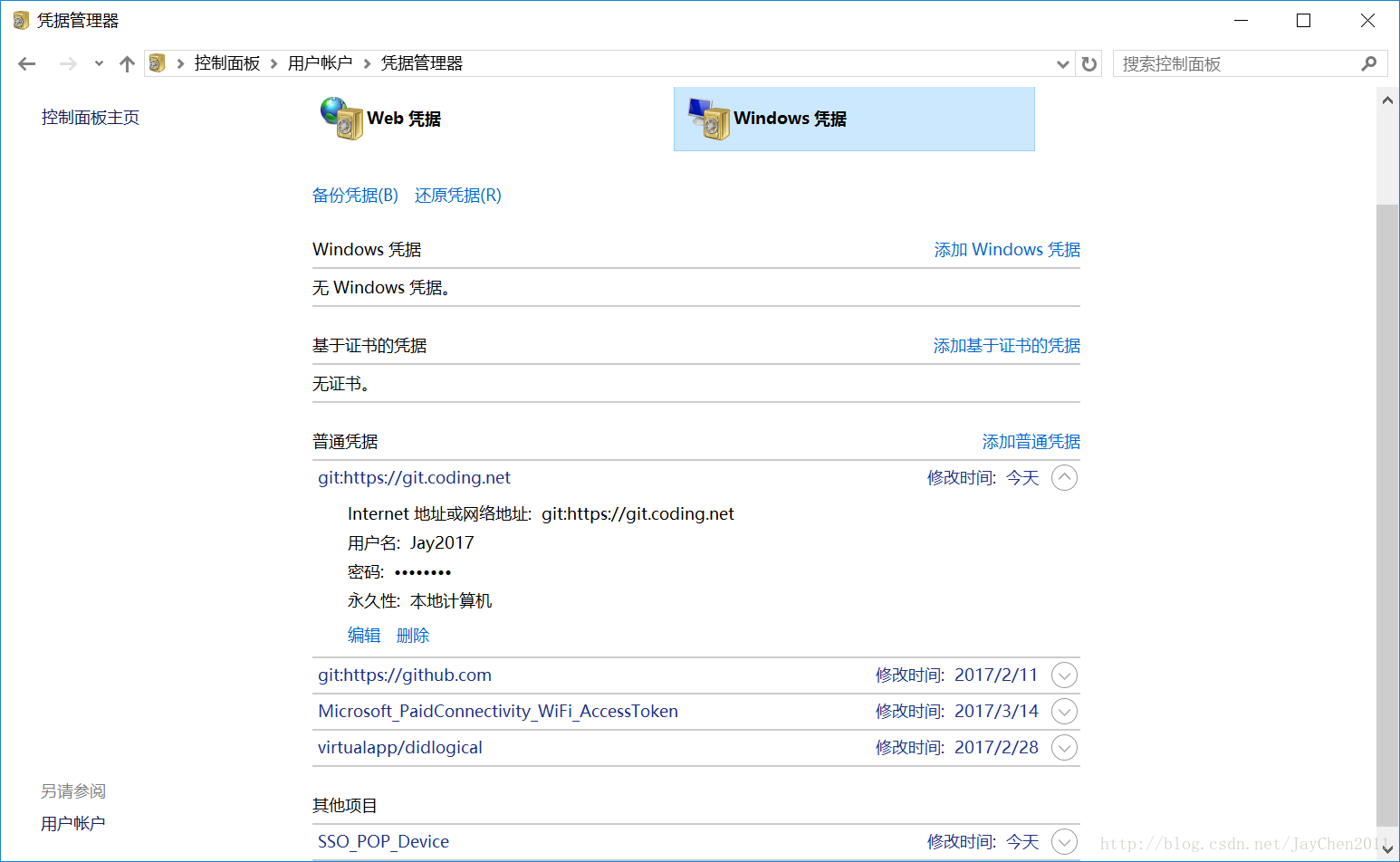Collapse the git.coding.net credential entry
Viewport: 1400px width, 862px height.
[x=1065, y=478]
